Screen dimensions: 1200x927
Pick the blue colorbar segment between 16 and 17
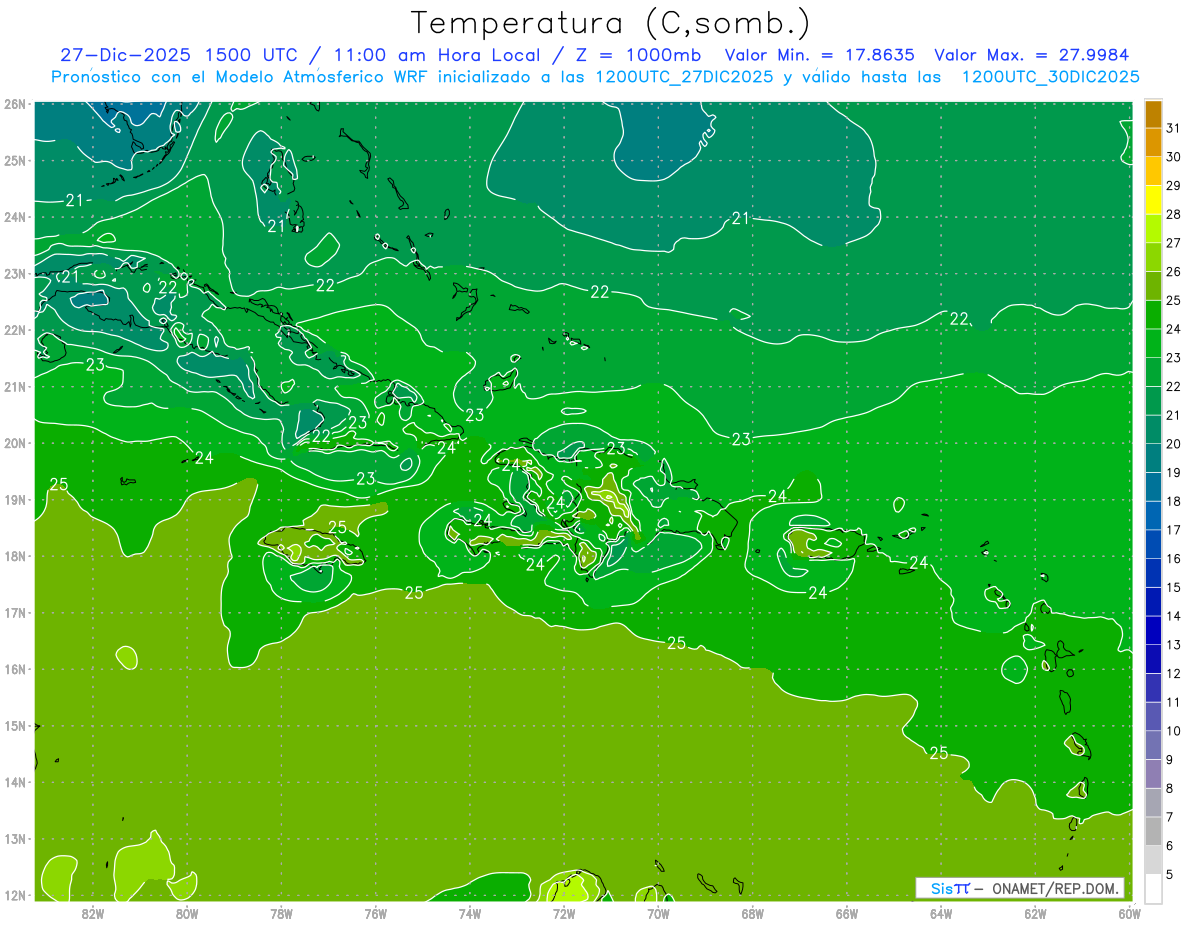(x=1153, y=544)
